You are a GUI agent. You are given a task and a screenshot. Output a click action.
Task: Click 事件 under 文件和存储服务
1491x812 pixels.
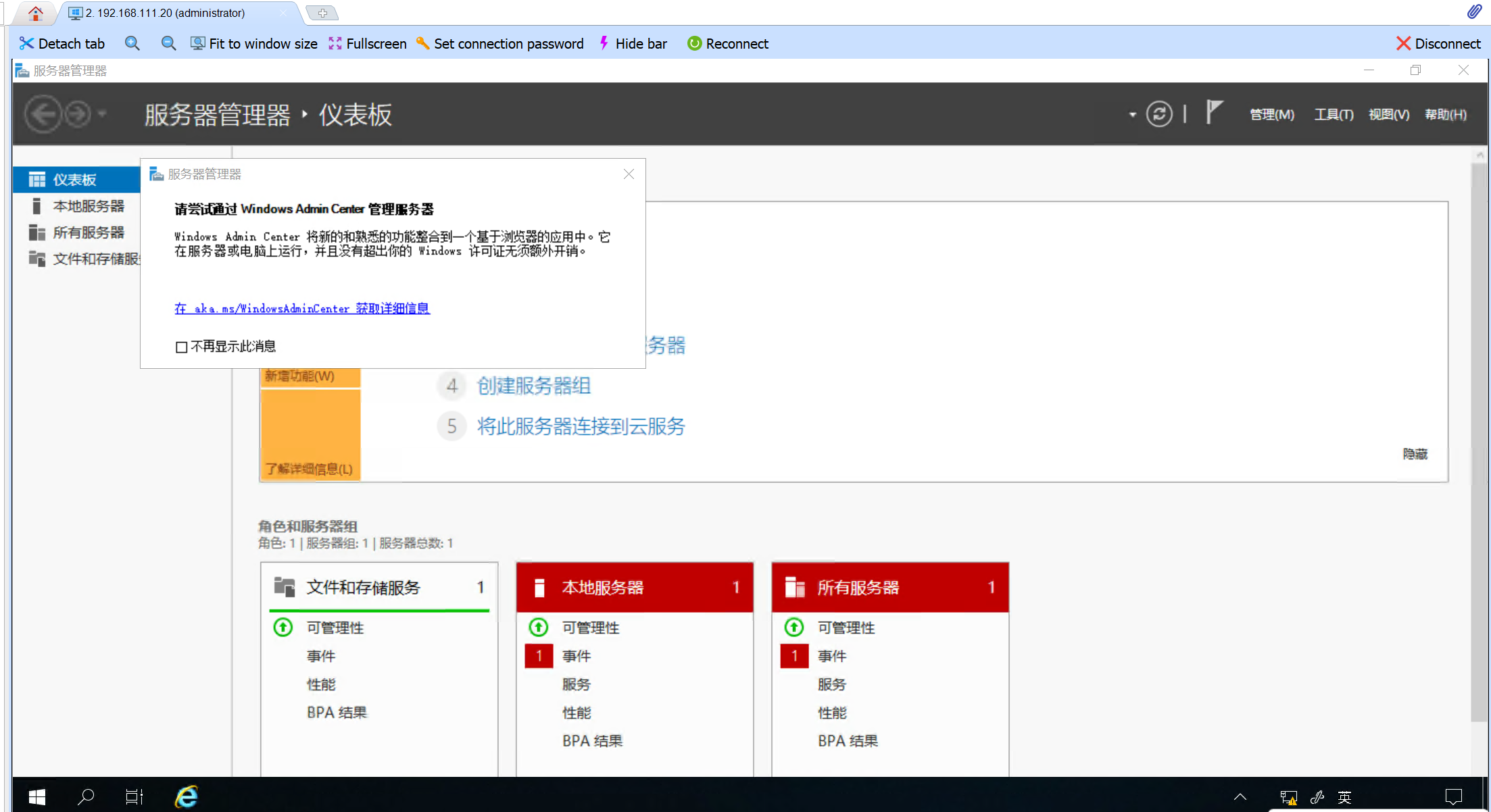(x=321, y=656)
